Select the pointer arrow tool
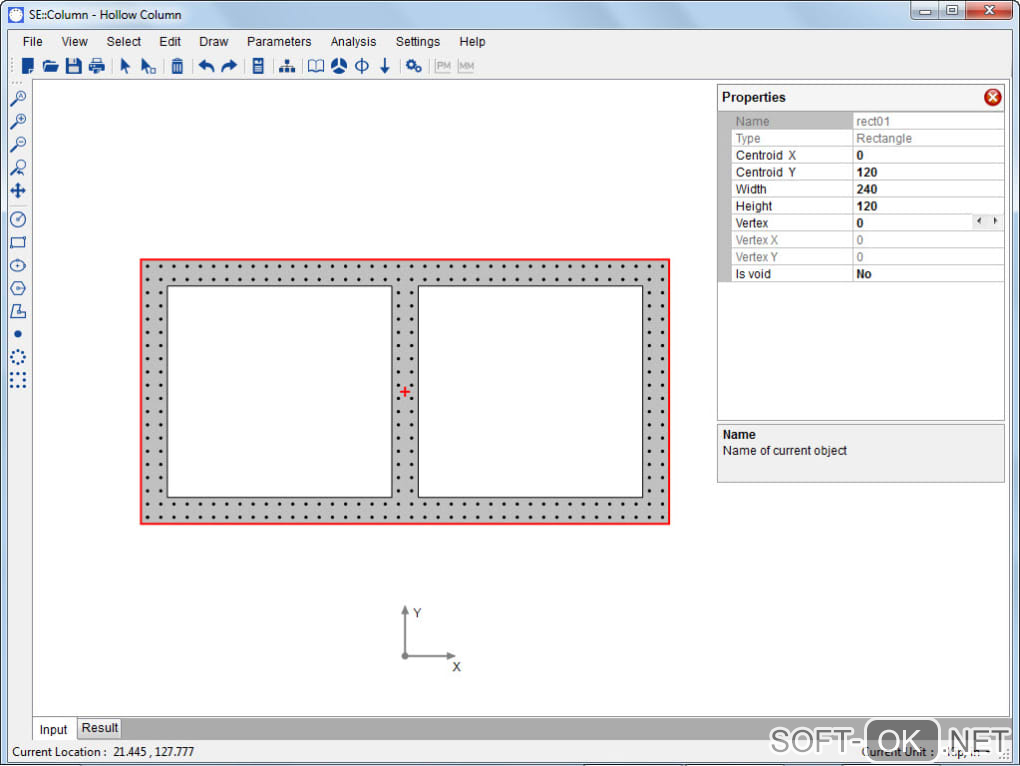1020x766 pixels. (125, 66)
